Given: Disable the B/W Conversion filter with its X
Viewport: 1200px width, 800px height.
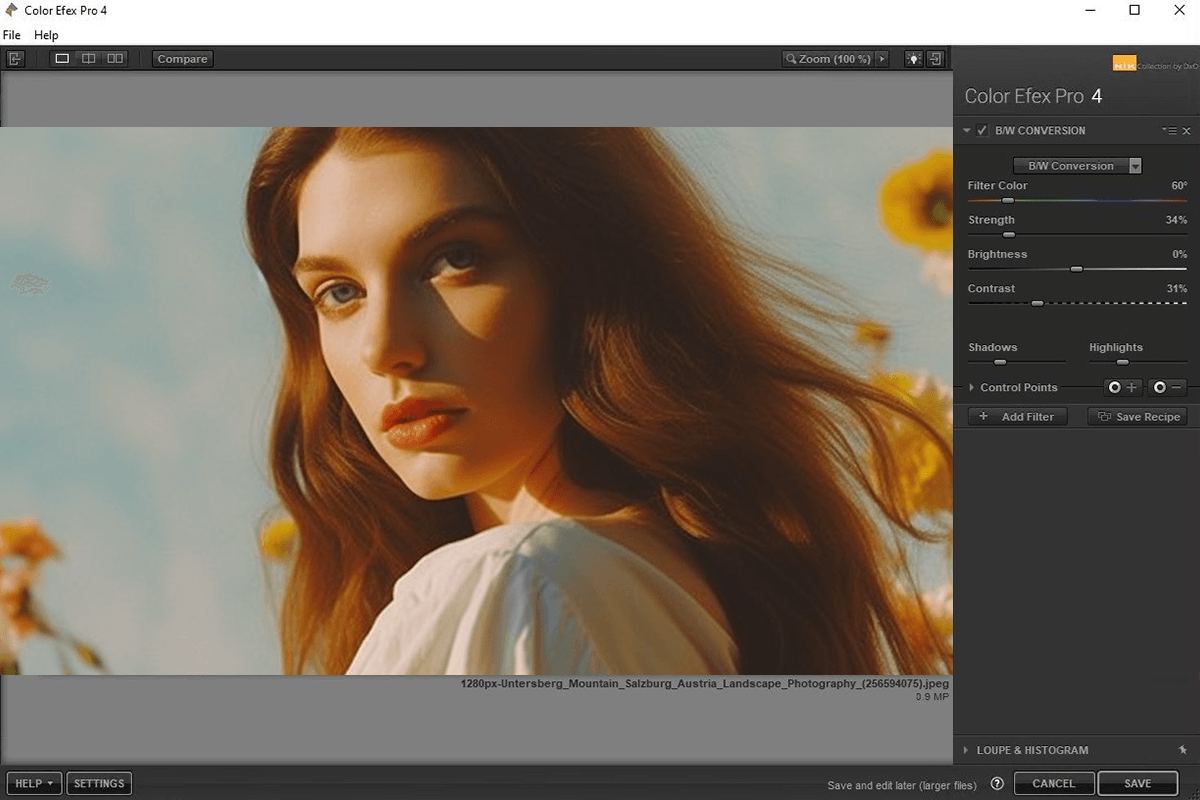Looking at the screenshot, I should point(1186,130).
